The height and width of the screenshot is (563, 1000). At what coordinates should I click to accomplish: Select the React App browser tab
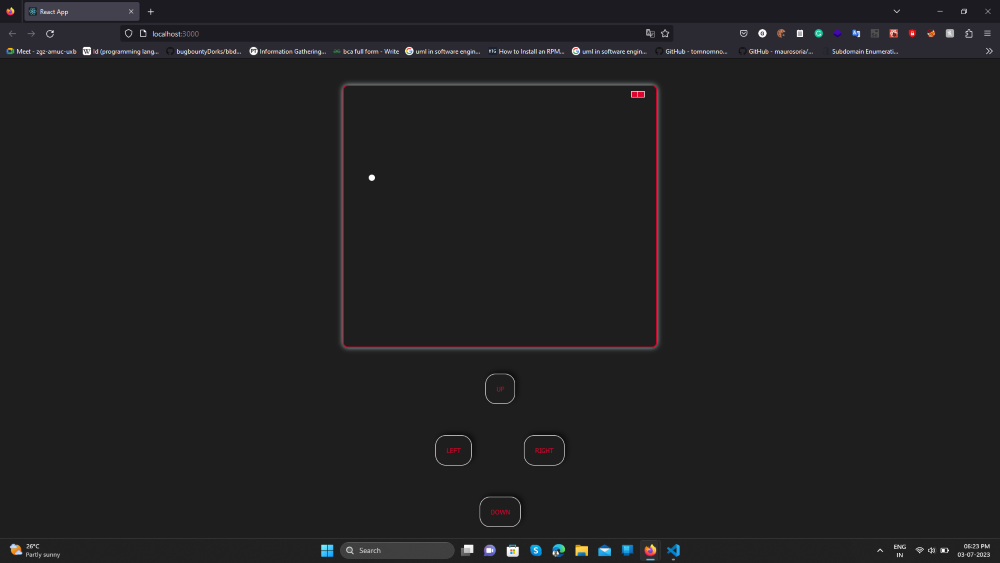tap(82, 11)
